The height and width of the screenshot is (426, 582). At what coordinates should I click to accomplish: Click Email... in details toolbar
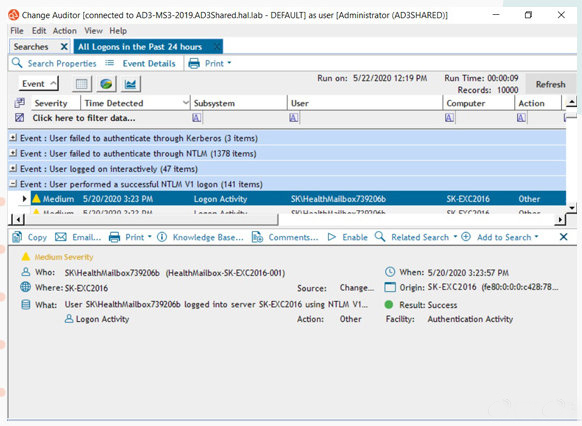(x=78, y=237)
